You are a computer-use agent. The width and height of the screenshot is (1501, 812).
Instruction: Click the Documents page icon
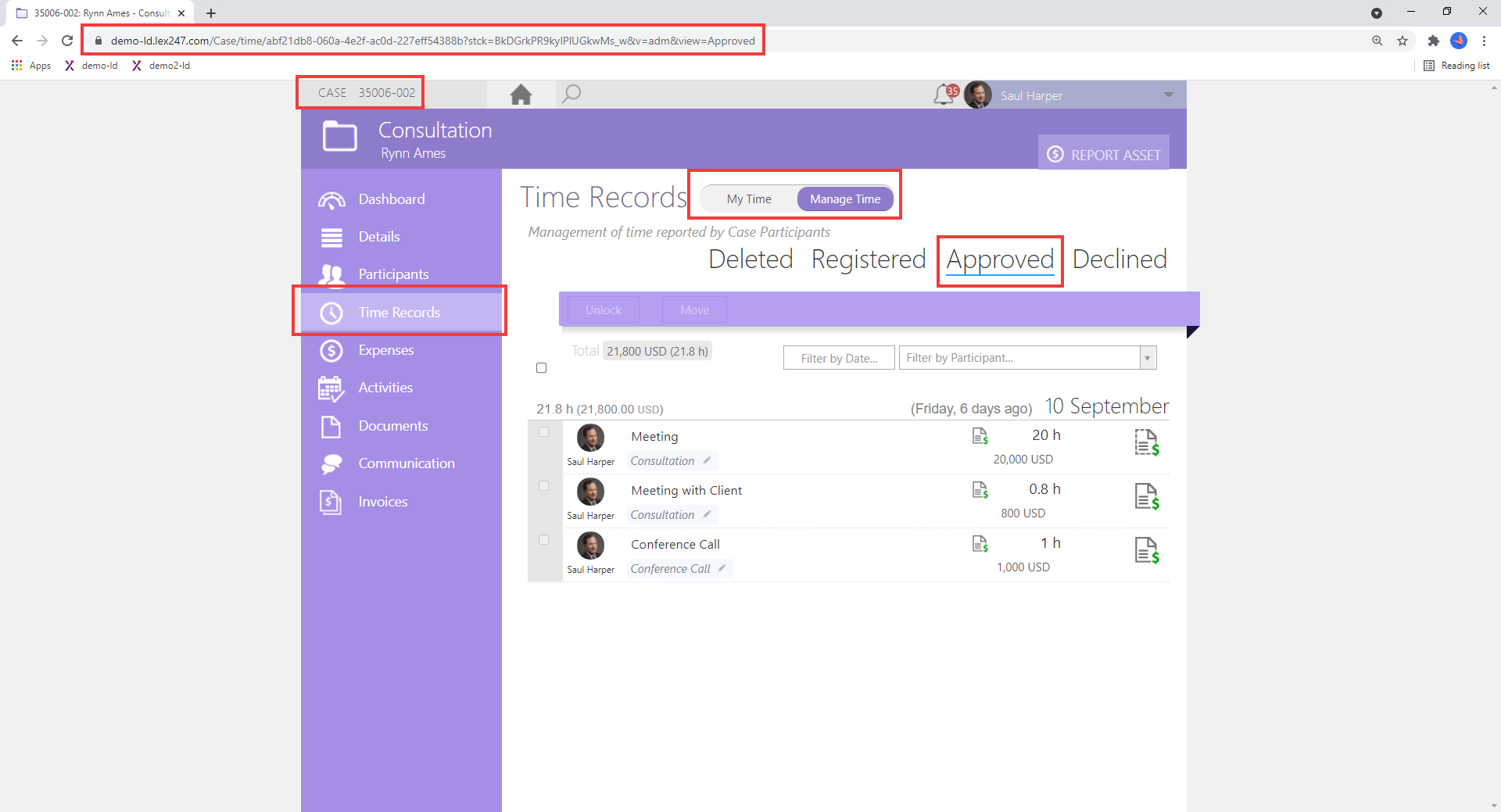pos(331,427)
